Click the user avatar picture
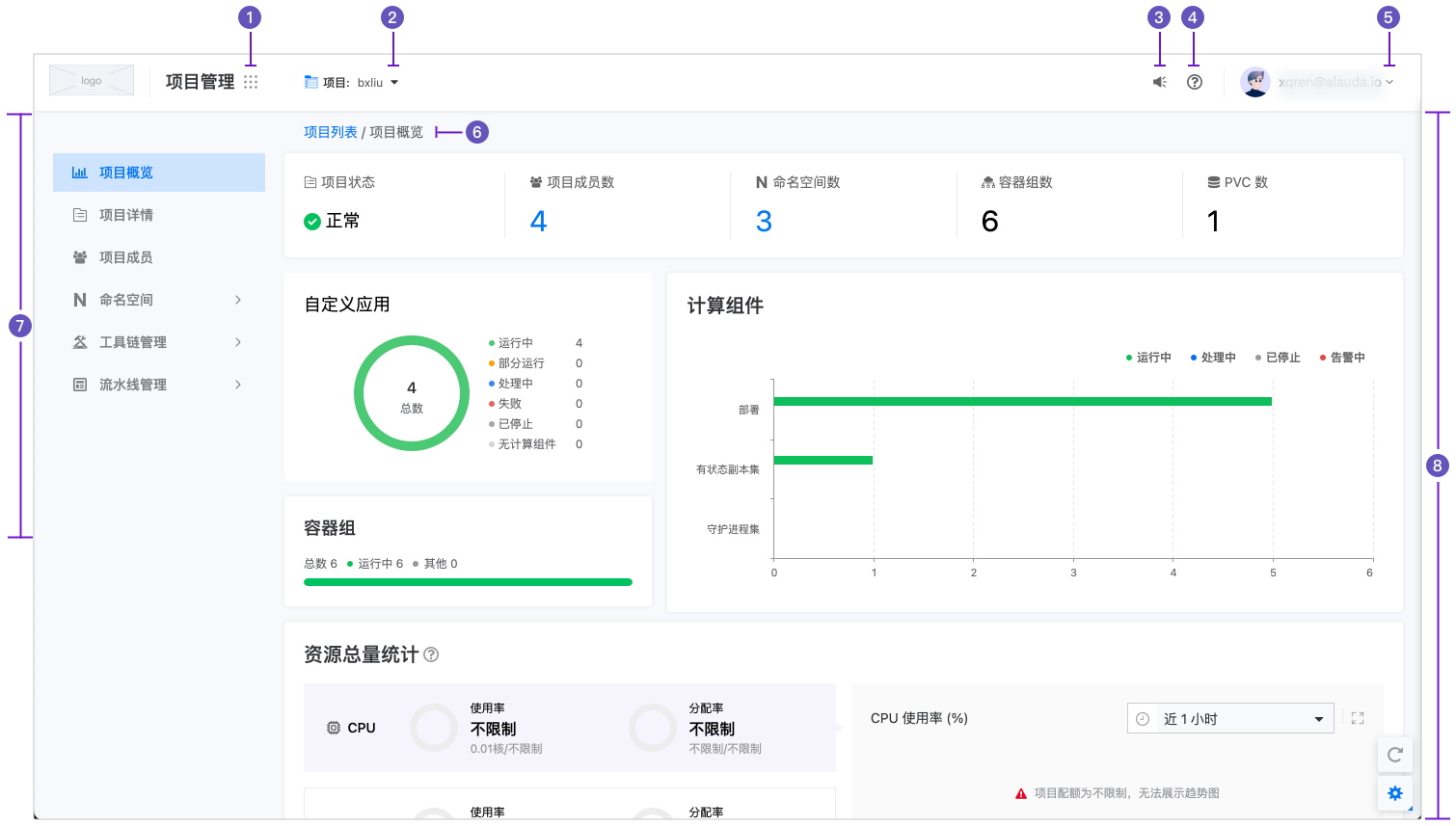The height and width of the screenshot is (826, 1456). click(1254, 82)
